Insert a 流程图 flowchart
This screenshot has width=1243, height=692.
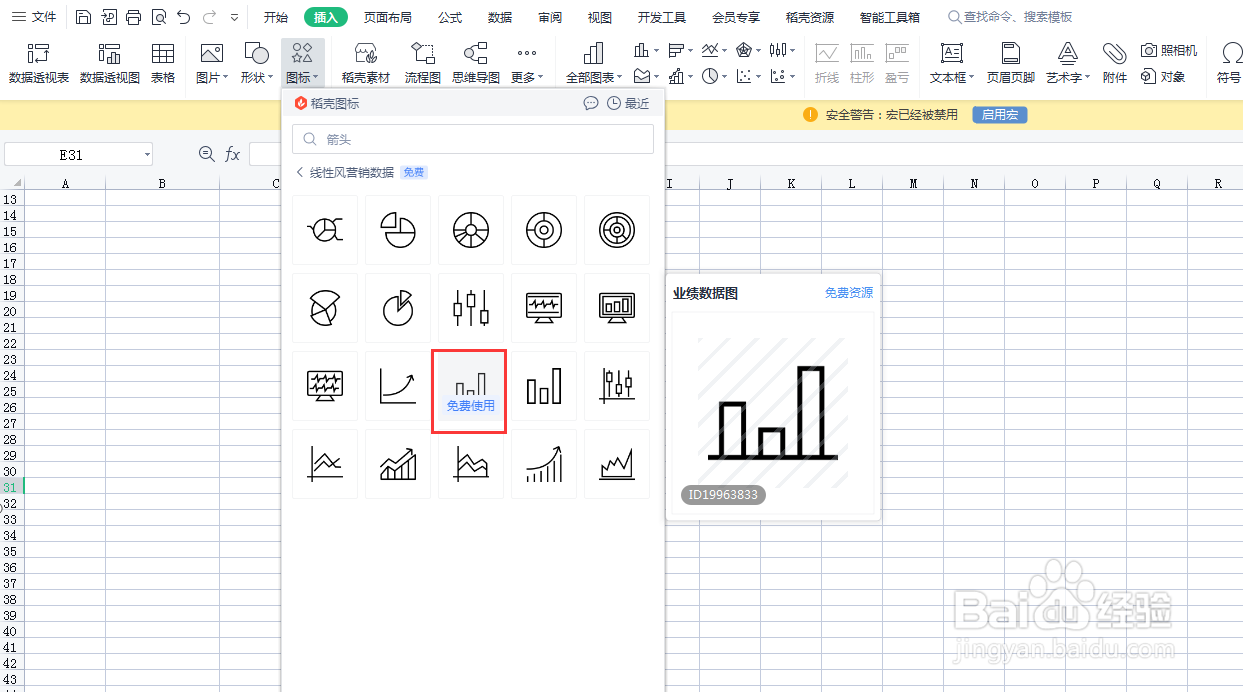click(422, 62)
